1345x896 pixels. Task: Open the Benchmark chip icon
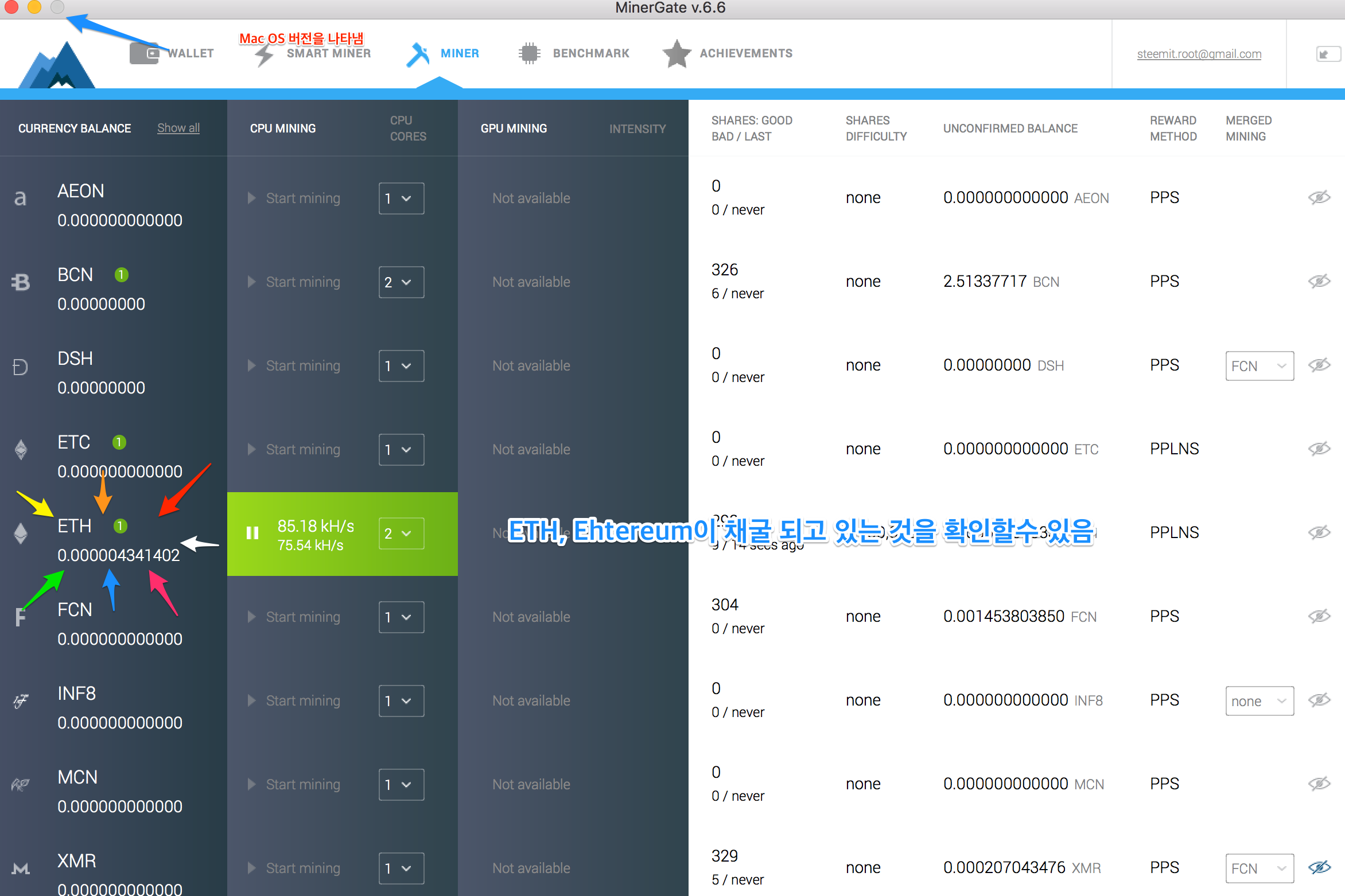coord(529,53)
